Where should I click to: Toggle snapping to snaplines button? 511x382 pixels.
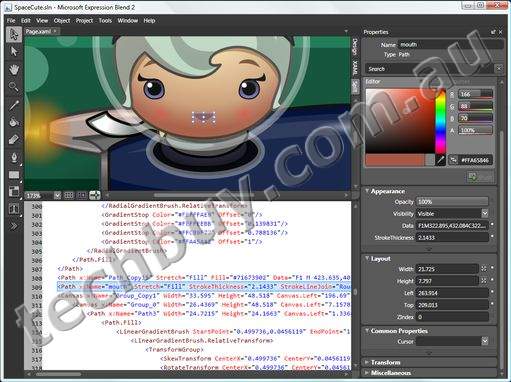pyautogui.click(x=95, y=195)
